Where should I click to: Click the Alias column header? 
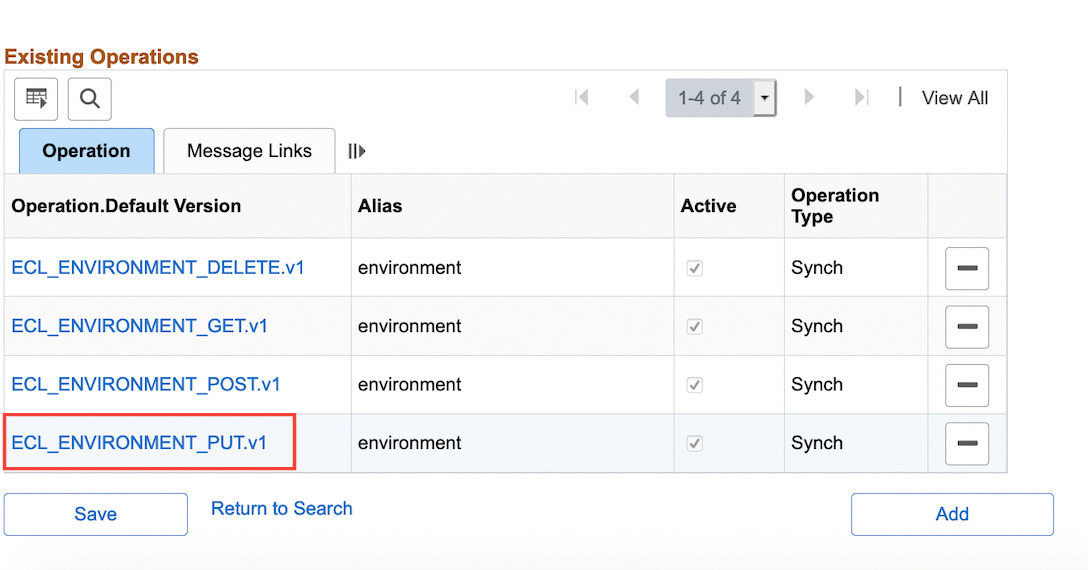click(380, 206)
